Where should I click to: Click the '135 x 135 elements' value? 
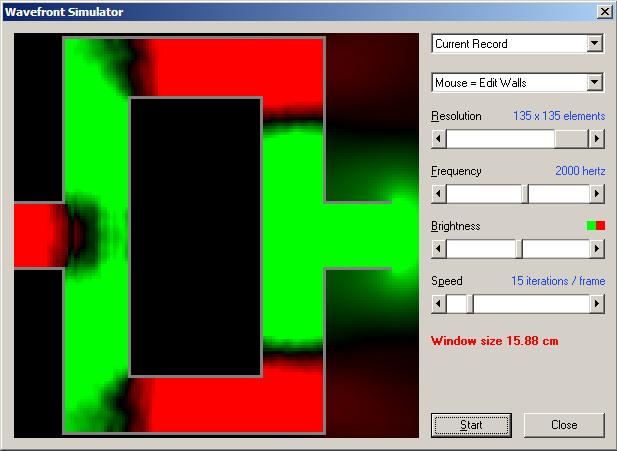pos(559,116)
